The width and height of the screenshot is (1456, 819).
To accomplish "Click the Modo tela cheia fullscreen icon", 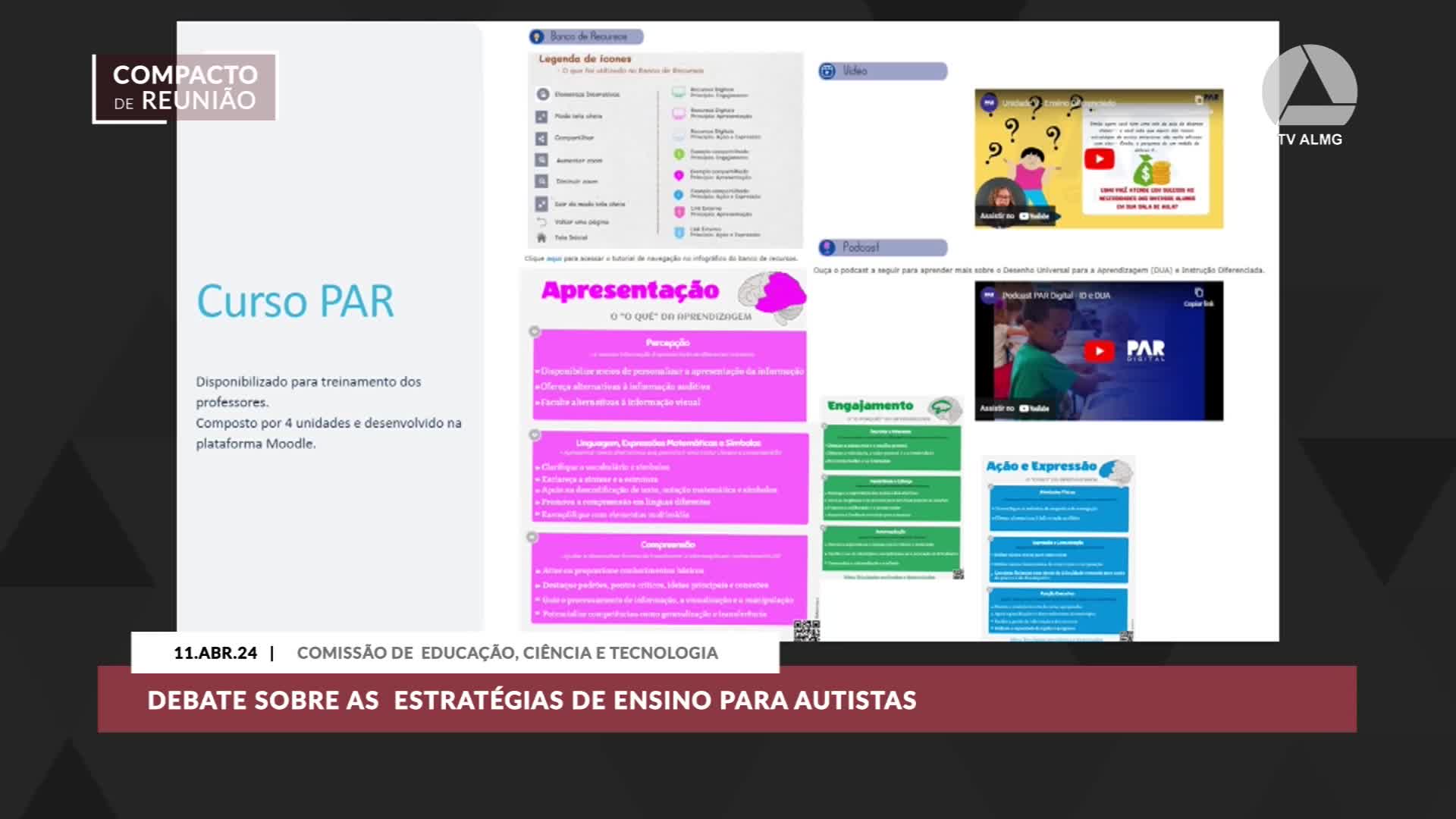I will (541, 116).
